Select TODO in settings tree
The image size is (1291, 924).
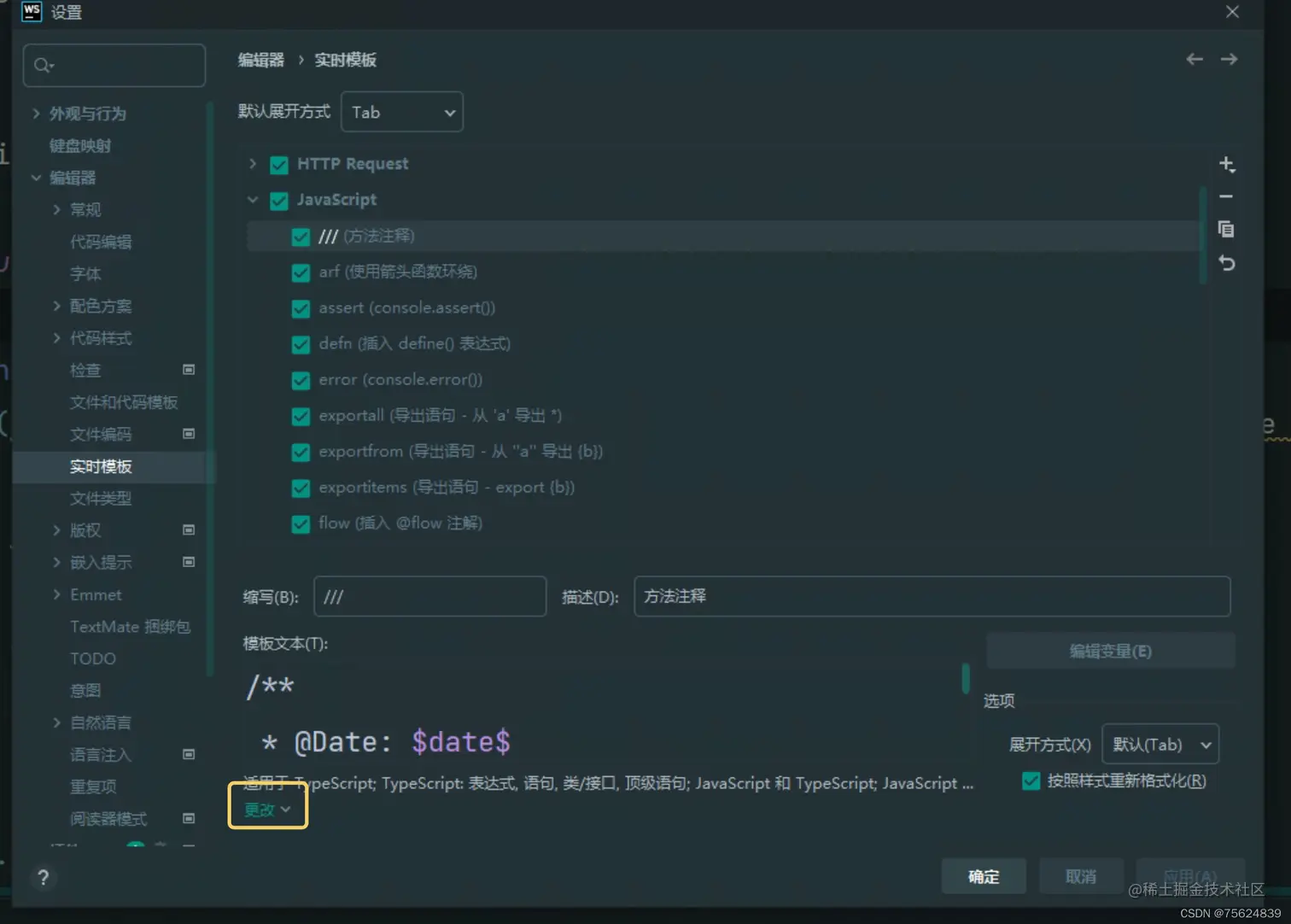(x=92, y=658)
